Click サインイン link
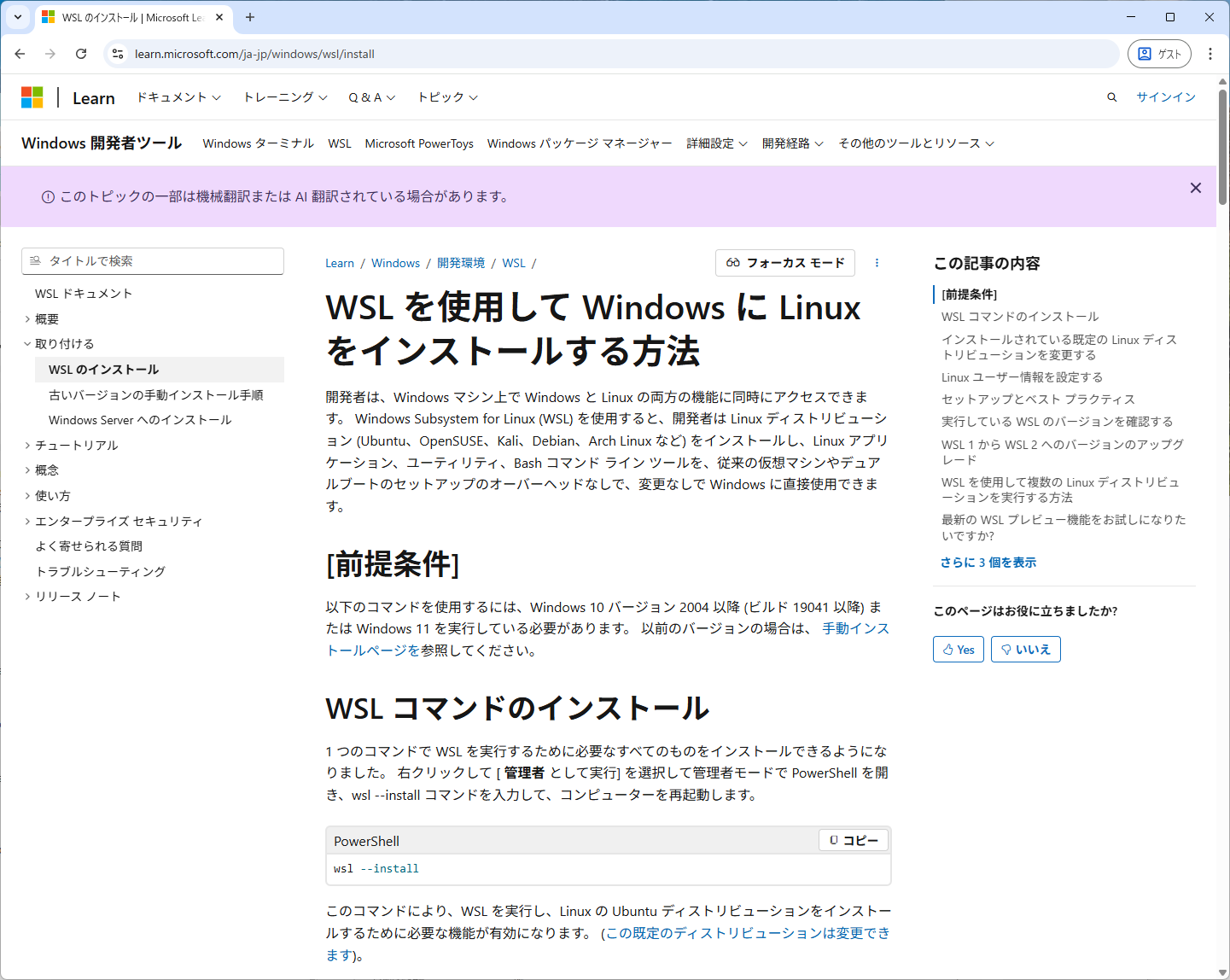 click(x=1166, y=97)
